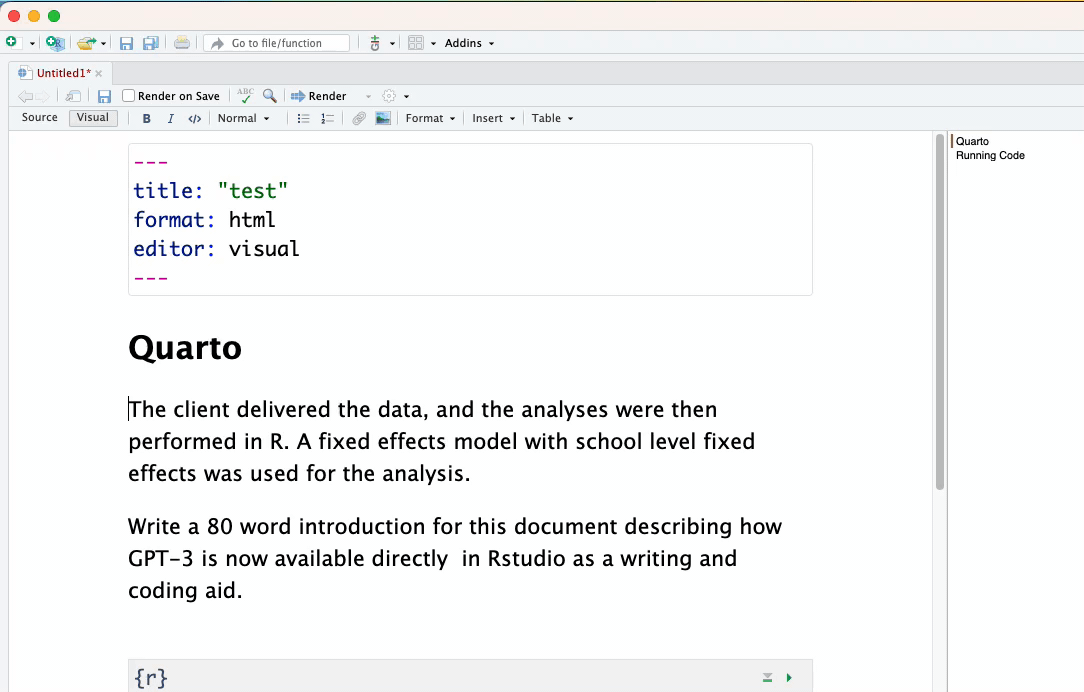The width and height of the screenshot is (1084, 692).
Task: Open the Addins menu
Action: 469,43
